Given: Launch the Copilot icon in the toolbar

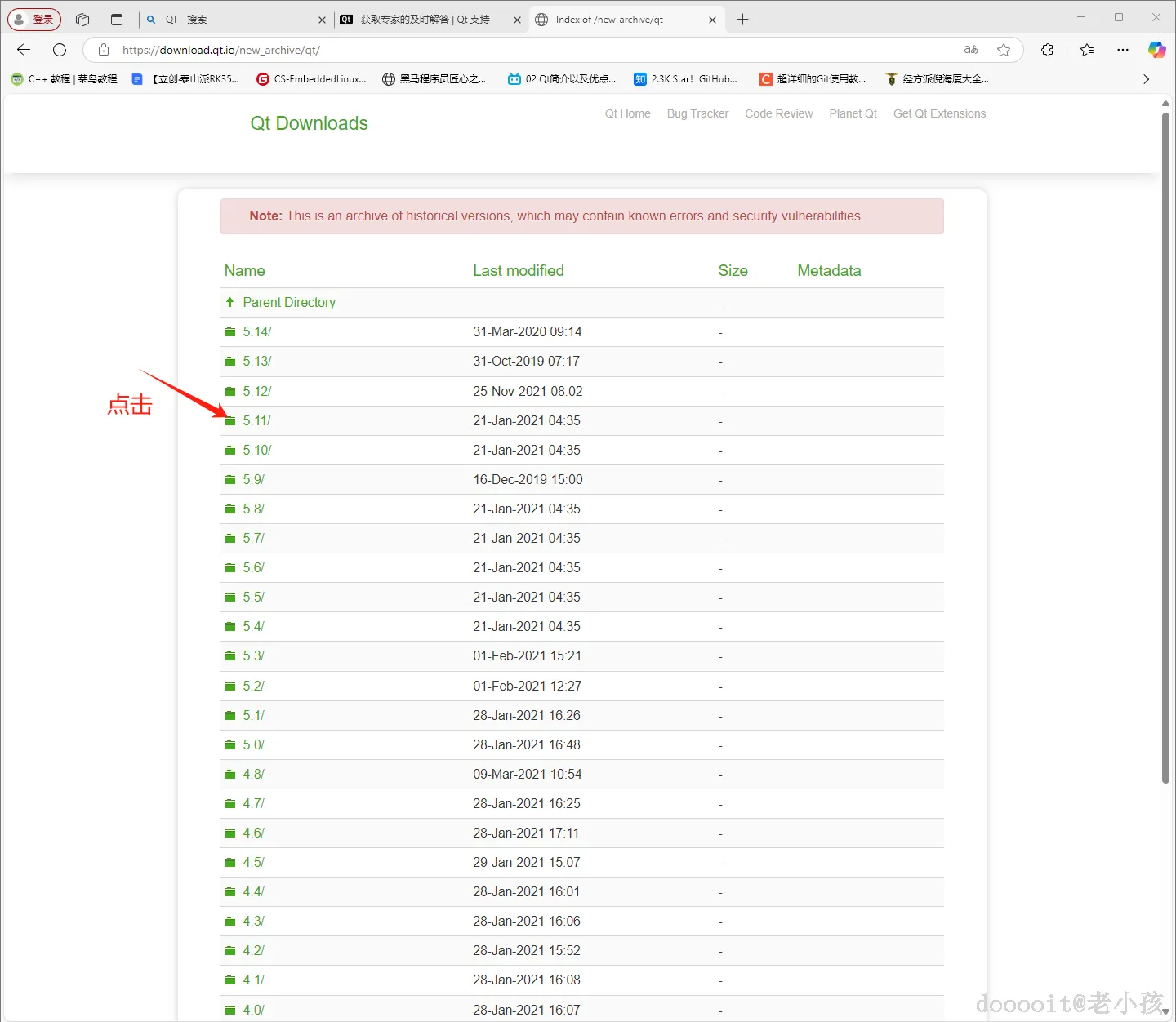Looking at the screenshot, I should [1156, 50].
